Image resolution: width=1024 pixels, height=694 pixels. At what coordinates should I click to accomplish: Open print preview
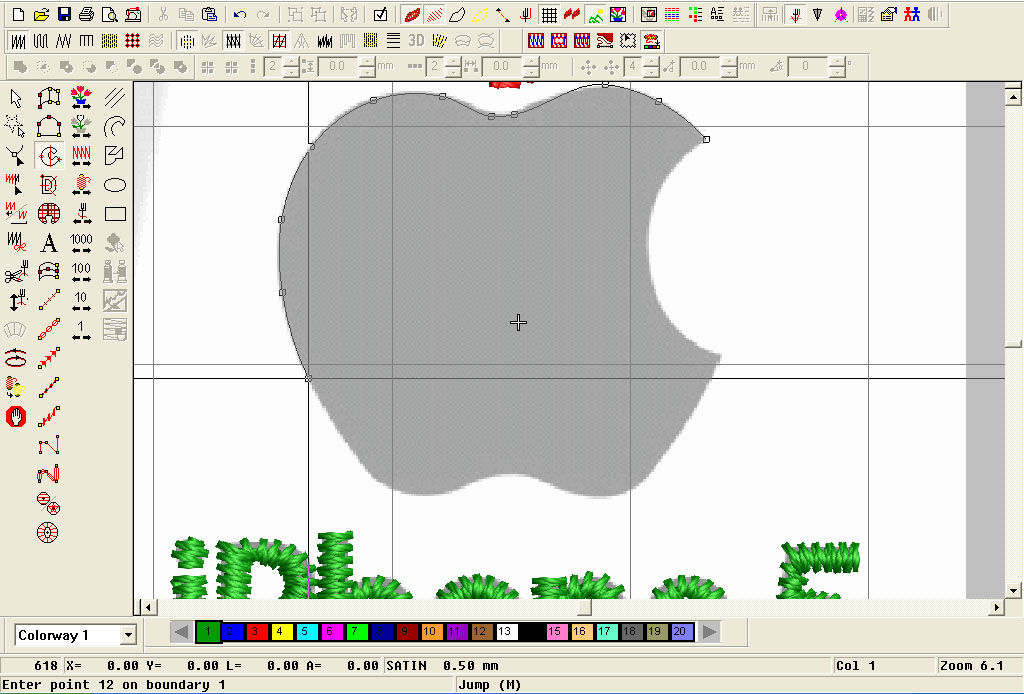(x=109, y=14)
